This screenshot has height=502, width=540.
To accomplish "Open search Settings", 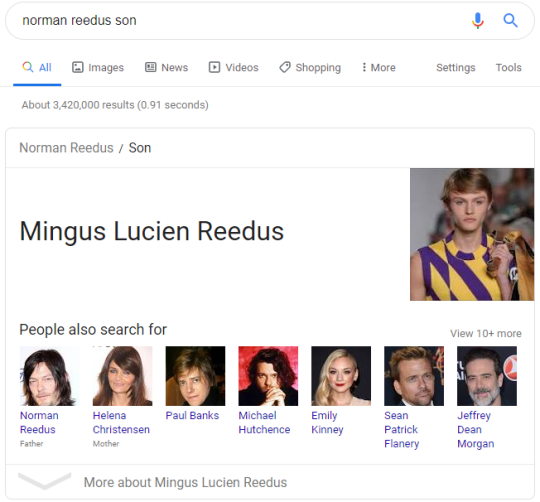I will (456, 67).
